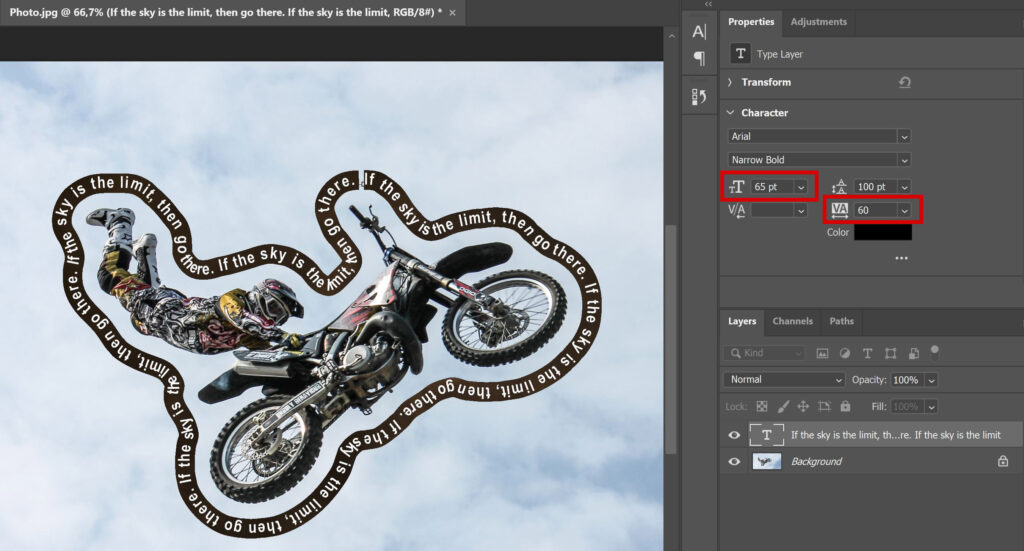The width and height of the screenshot is (1024, 551).
Task: Click the Background layer thumbnail
Action: 767,462
